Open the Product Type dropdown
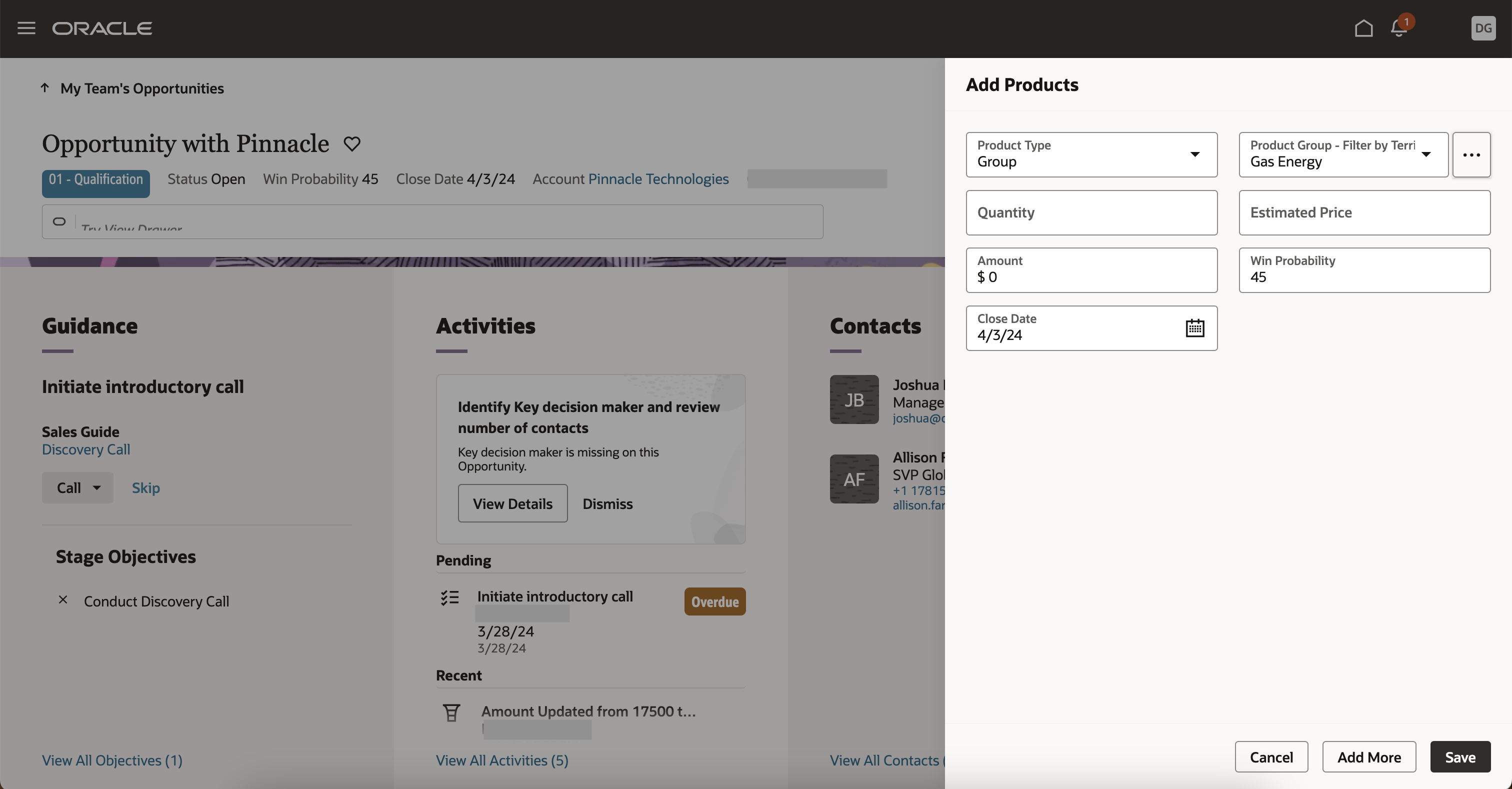This screenshot has width=1512, height=789. [x=1195, y=154]
